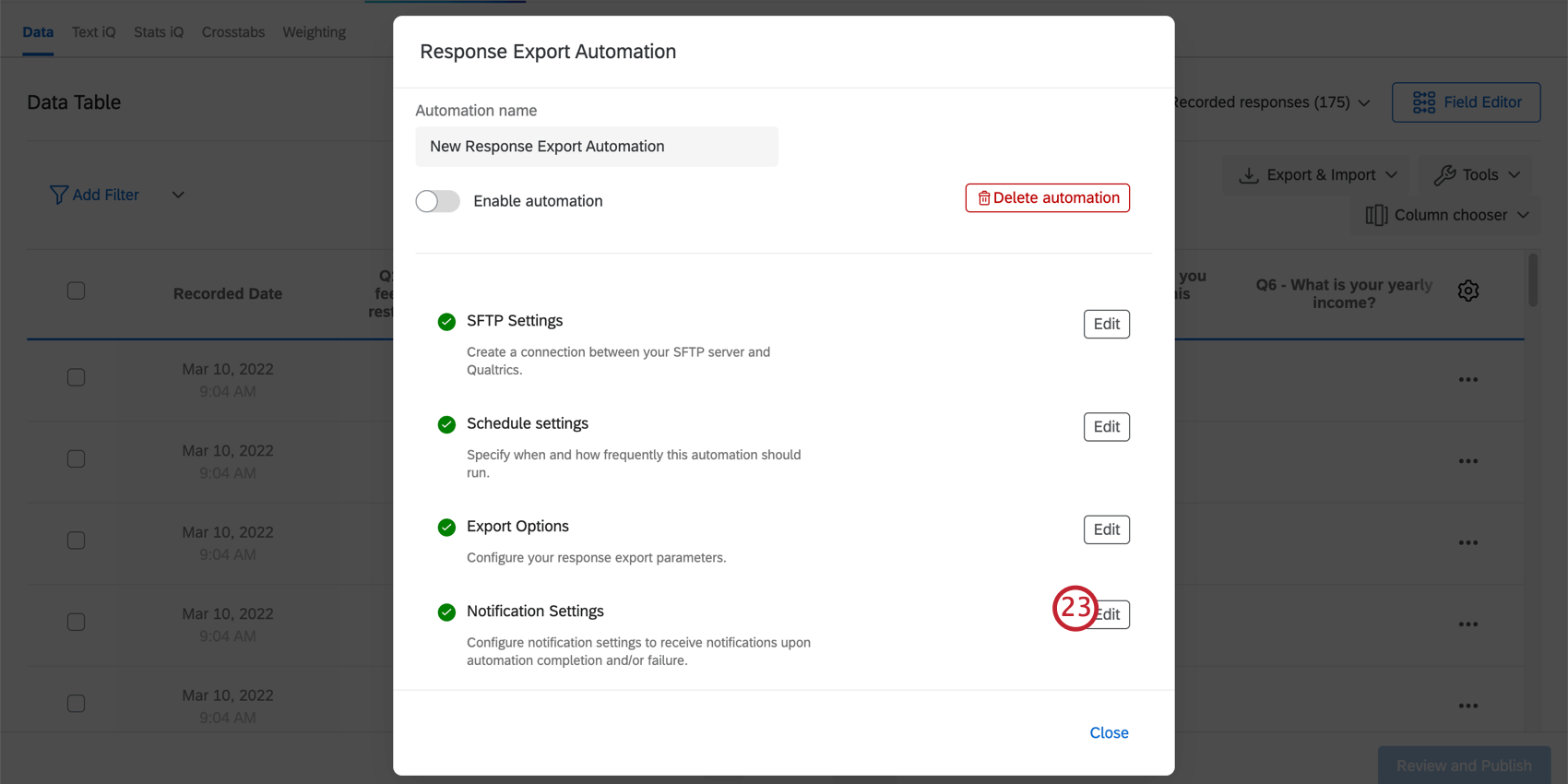Close the Response Export Automation dialog
This screenshot has height=784, width=1568.
click(x=1109, y=732)
